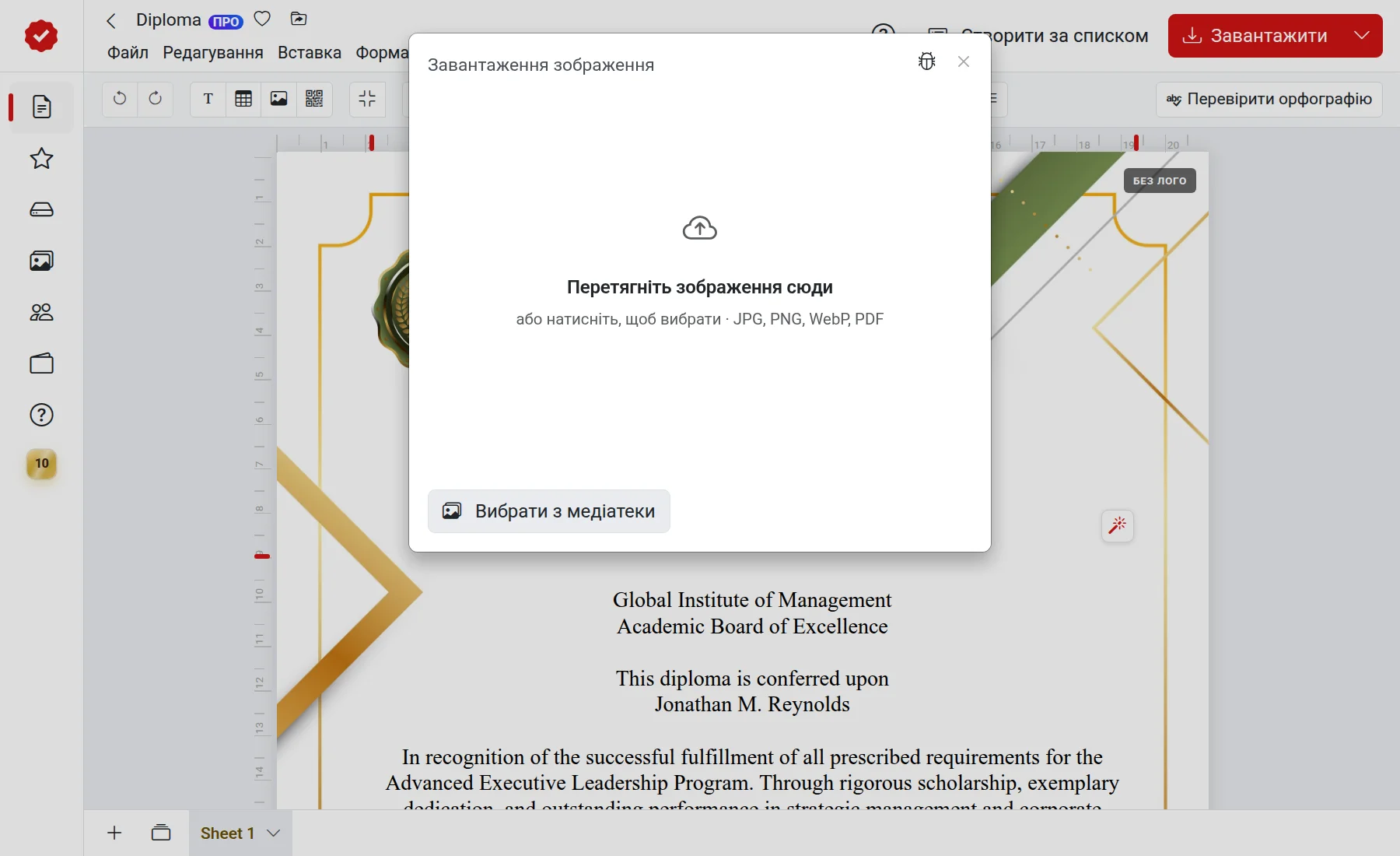Open the Файл menu
This screenshot has height=856, width=1400.
[128, 52]
